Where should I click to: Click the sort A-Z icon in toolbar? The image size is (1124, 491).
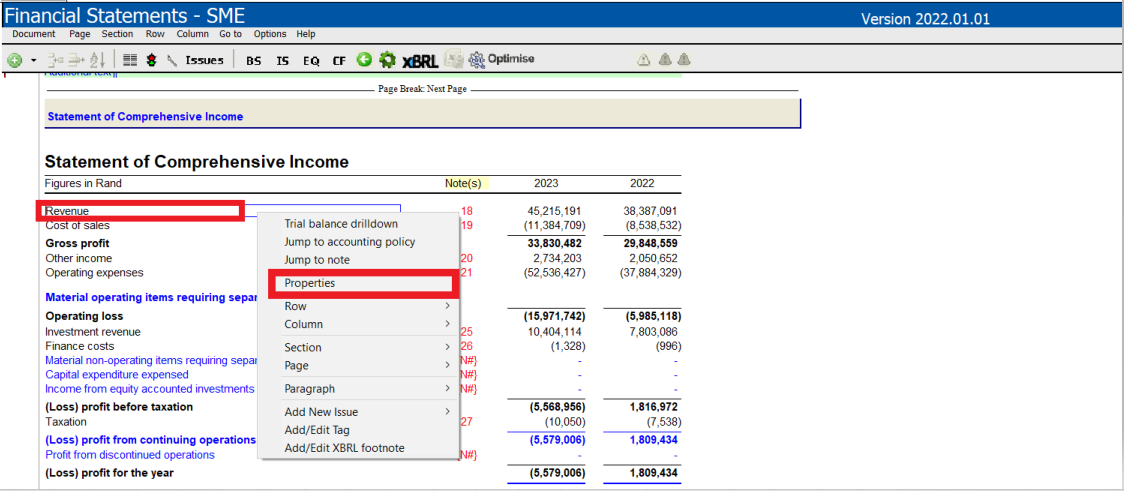tap(97, 60)
